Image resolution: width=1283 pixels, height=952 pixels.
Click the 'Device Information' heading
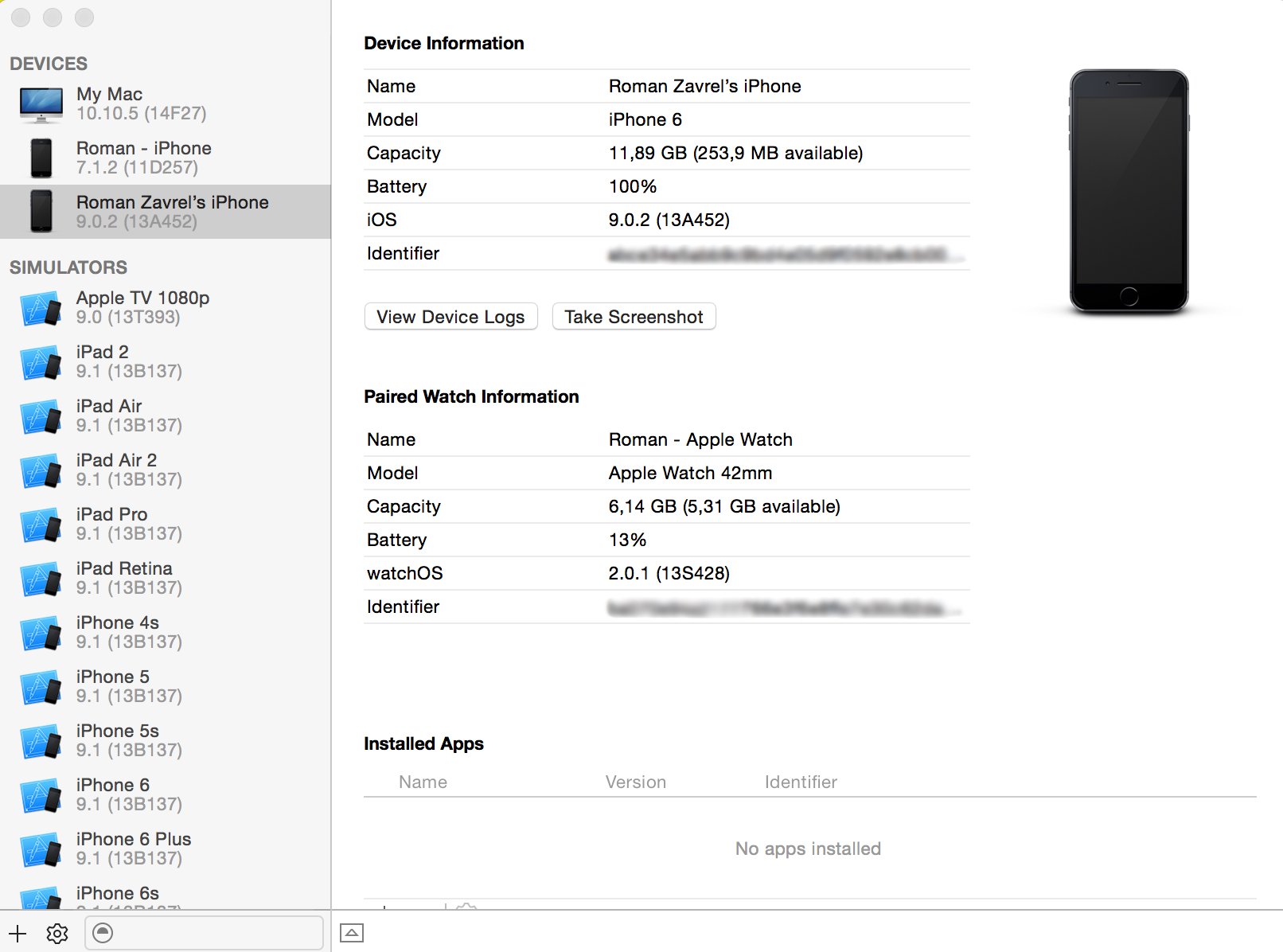coord(444,43)
